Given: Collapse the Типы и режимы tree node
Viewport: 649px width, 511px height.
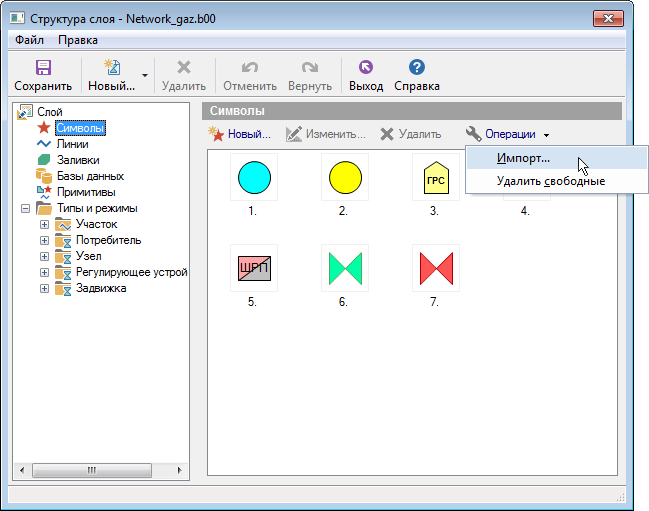Looking at the screenshot, I should point(26,208).
